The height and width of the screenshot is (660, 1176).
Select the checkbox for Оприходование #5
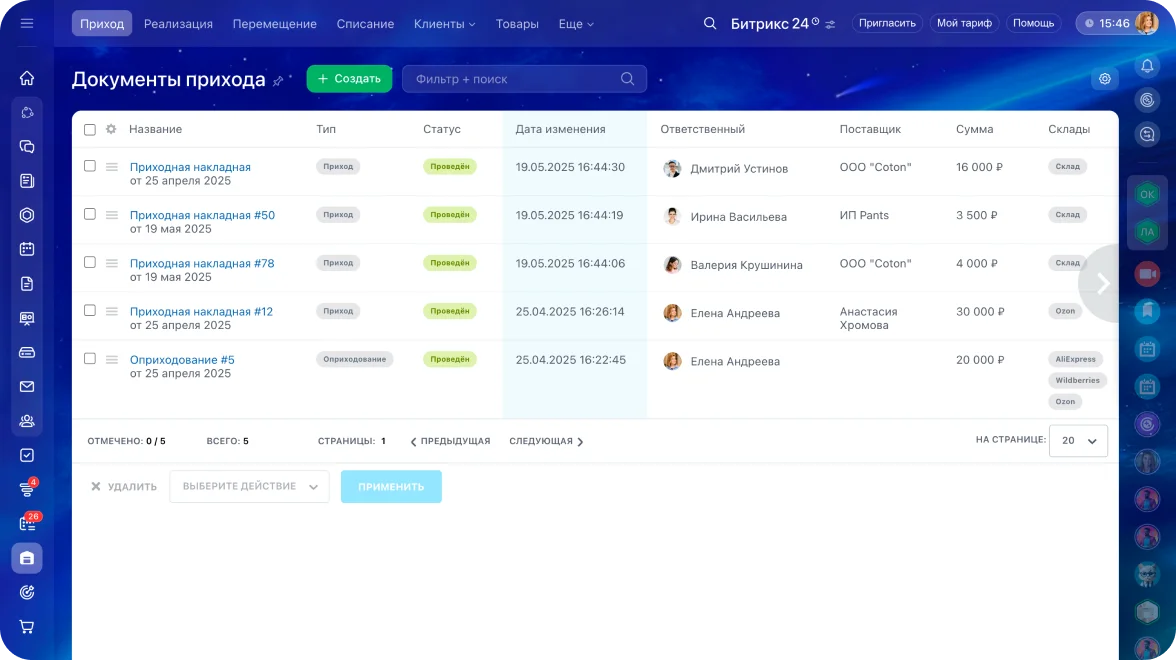pyautogui.click(x=90, y=358)
